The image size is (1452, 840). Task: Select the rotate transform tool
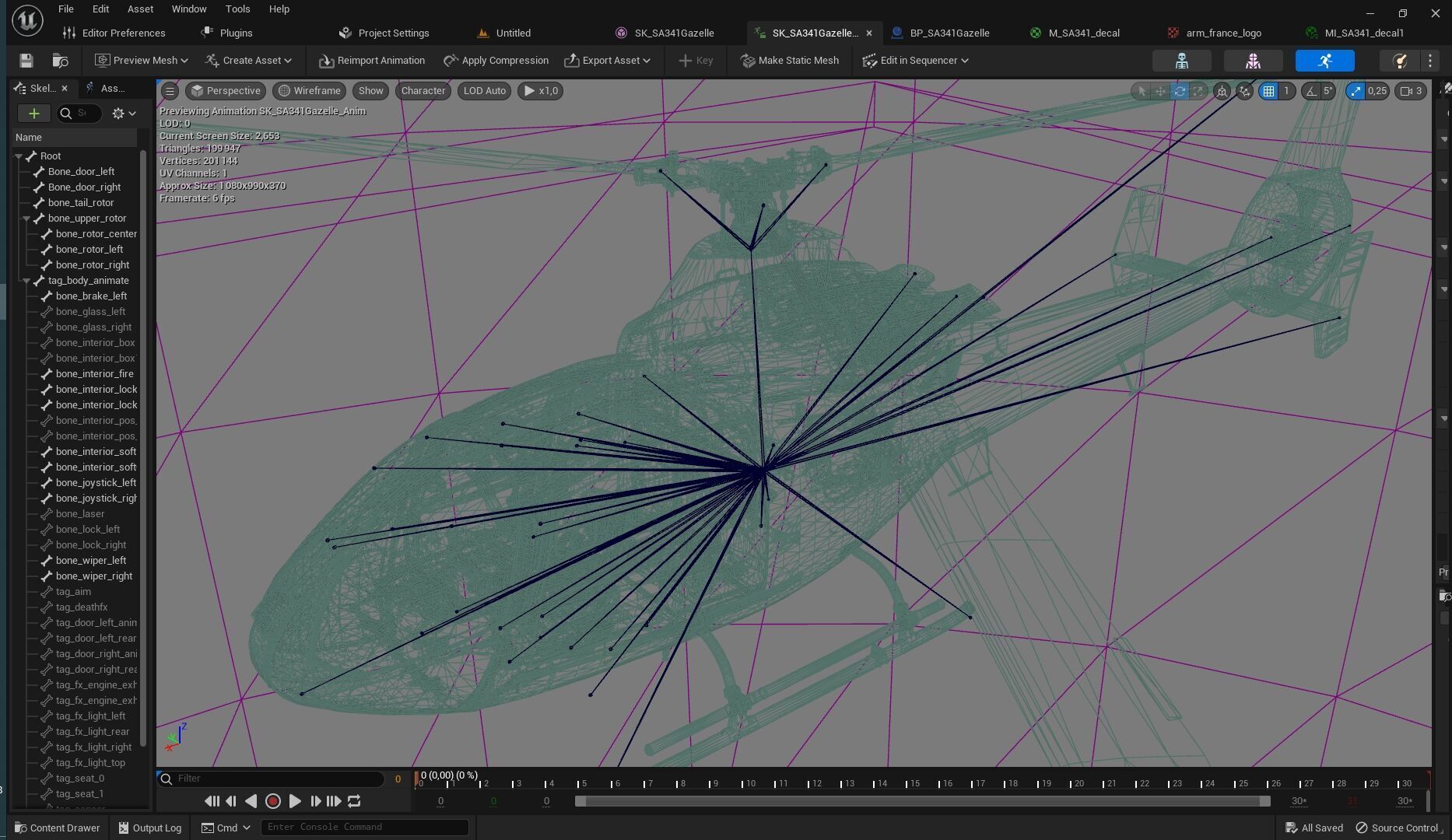[x=1180, y=91]
